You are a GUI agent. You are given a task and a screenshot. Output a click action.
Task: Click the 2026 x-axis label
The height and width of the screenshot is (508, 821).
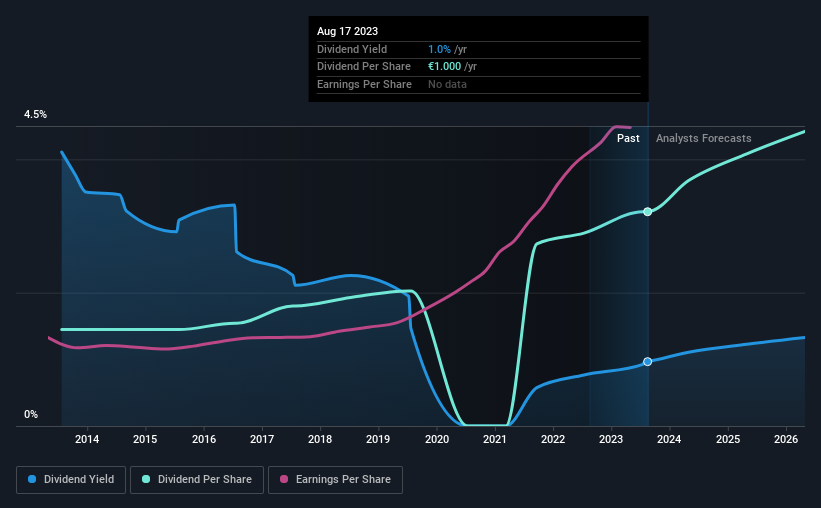[786, 439]
